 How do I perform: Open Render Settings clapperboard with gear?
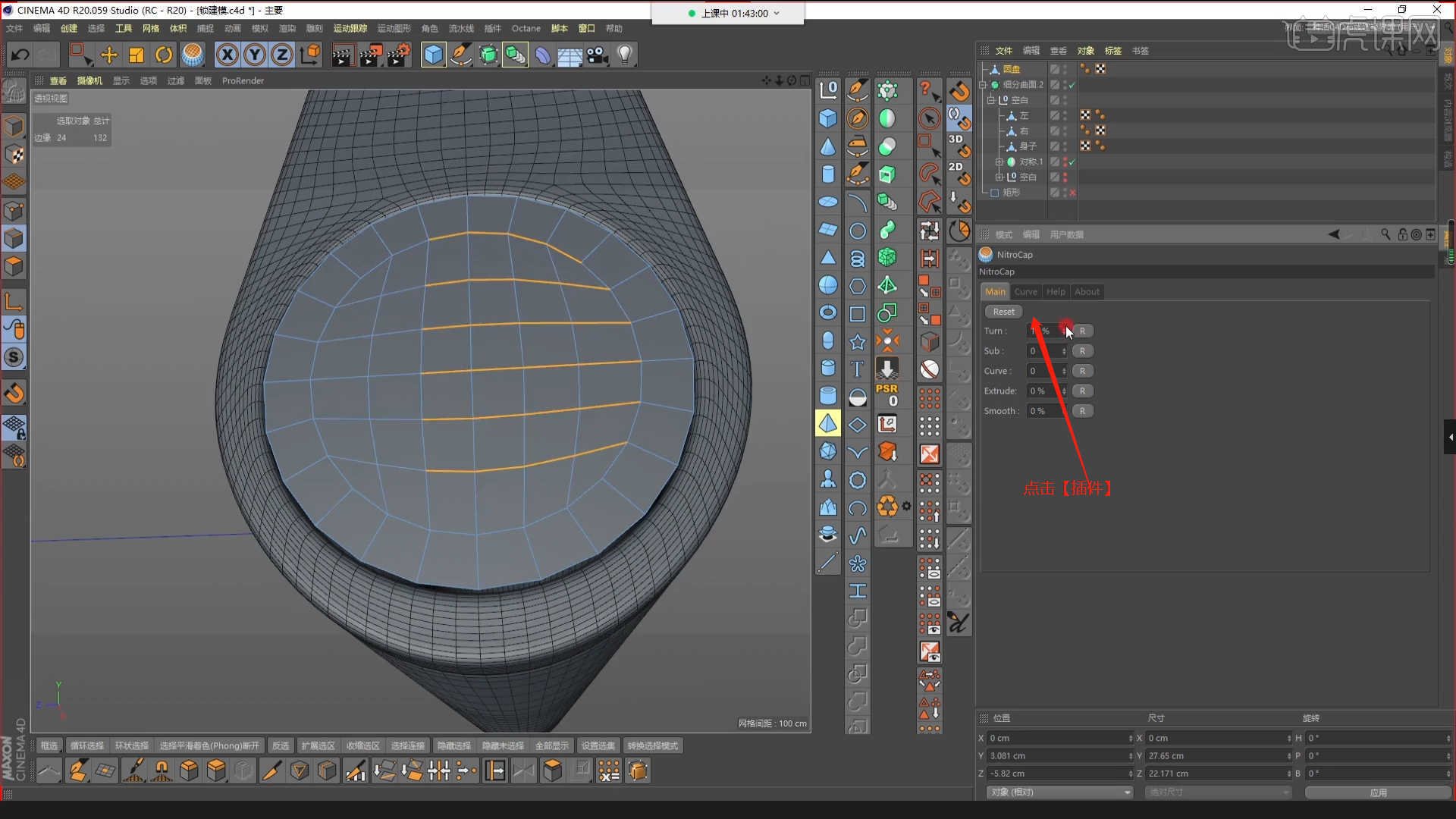[x=399, y=55]
